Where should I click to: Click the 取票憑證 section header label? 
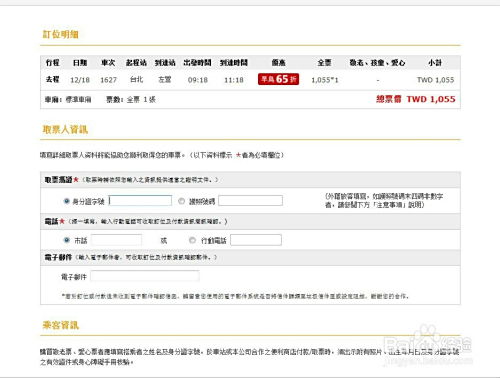tap(58, 180)
